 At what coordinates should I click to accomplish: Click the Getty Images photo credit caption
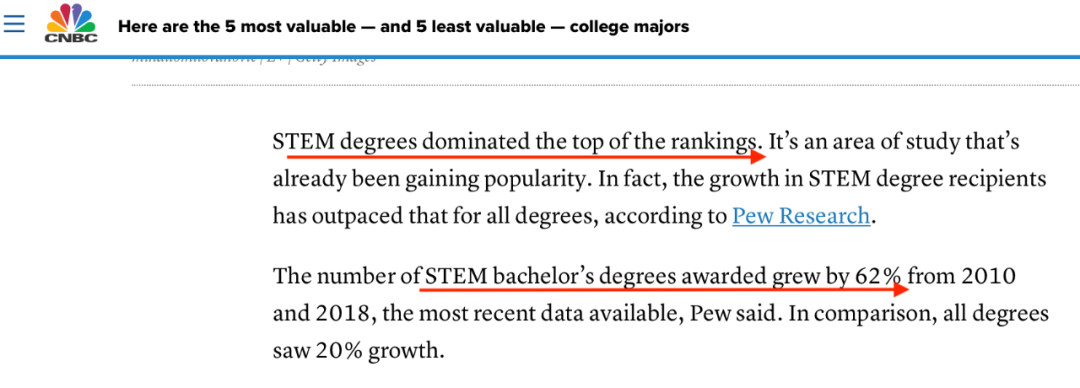pyautogui.click(x=255, y=60)
